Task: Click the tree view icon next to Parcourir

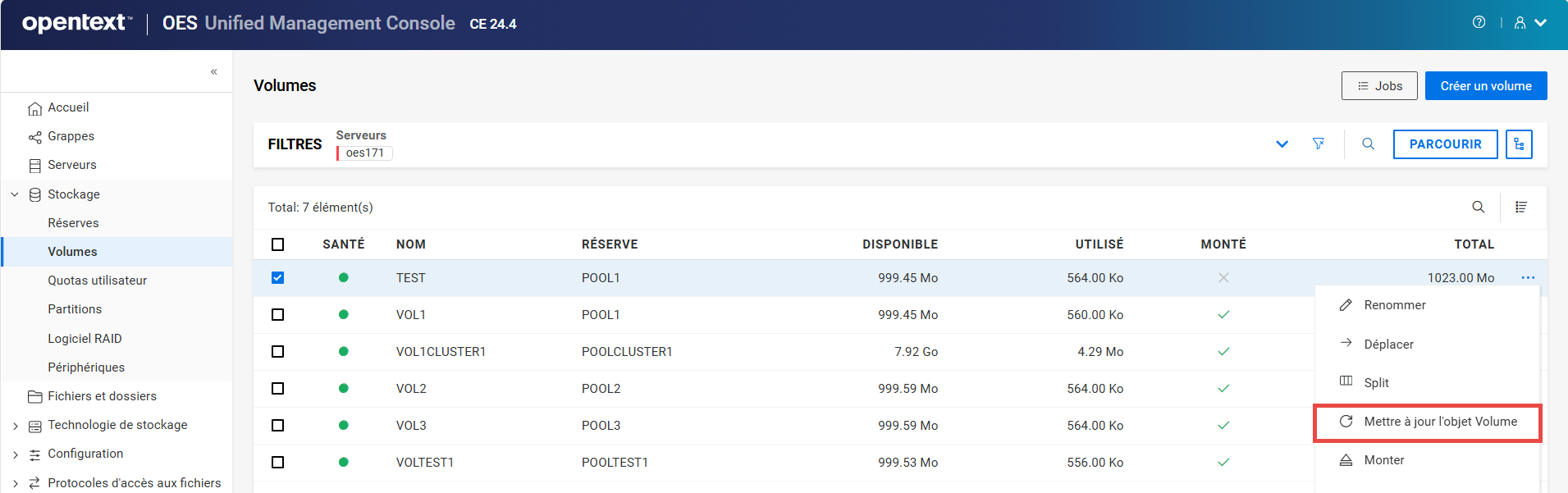Action: (x=1519, y=144)
